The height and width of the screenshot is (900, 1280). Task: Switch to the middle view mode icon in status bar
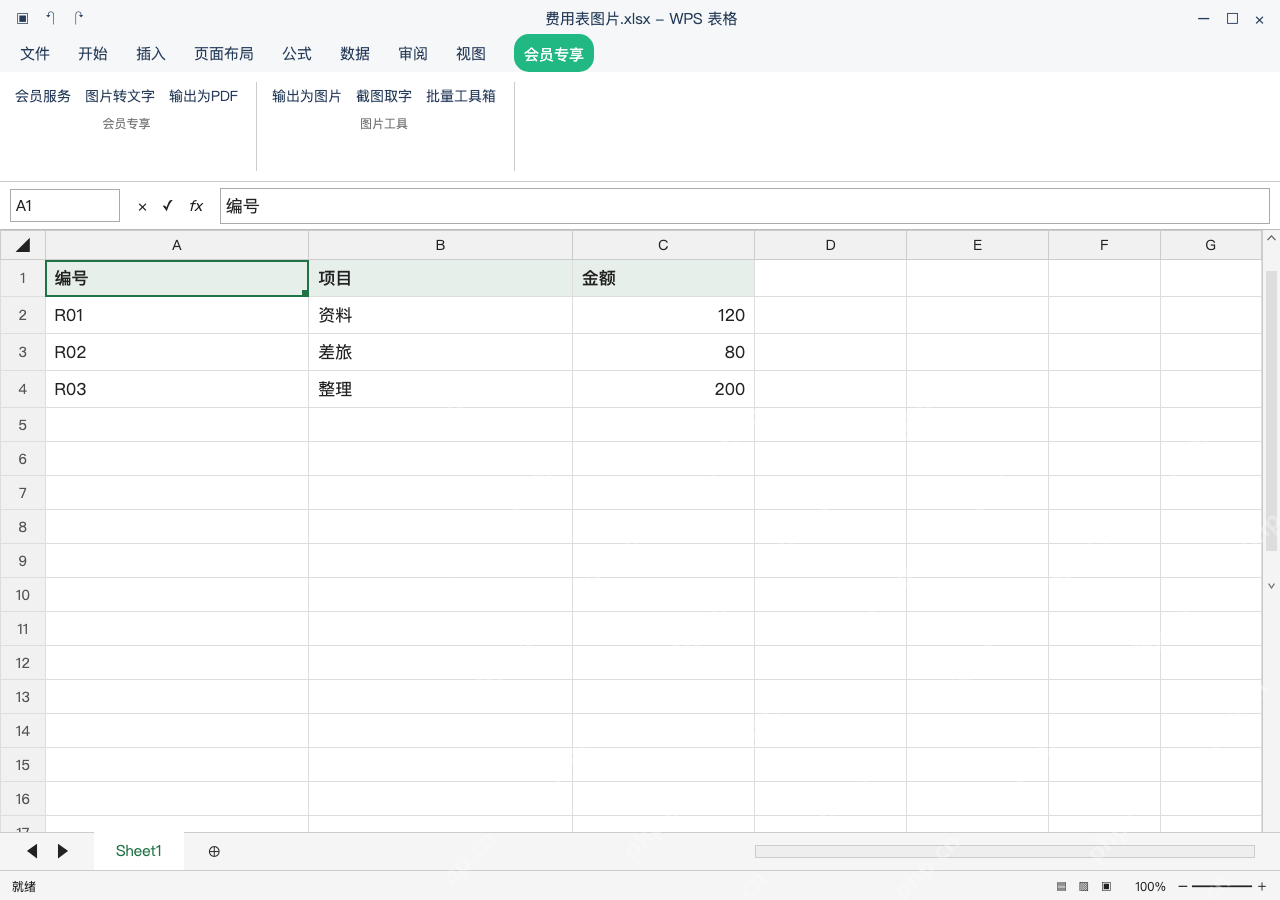1083,887
